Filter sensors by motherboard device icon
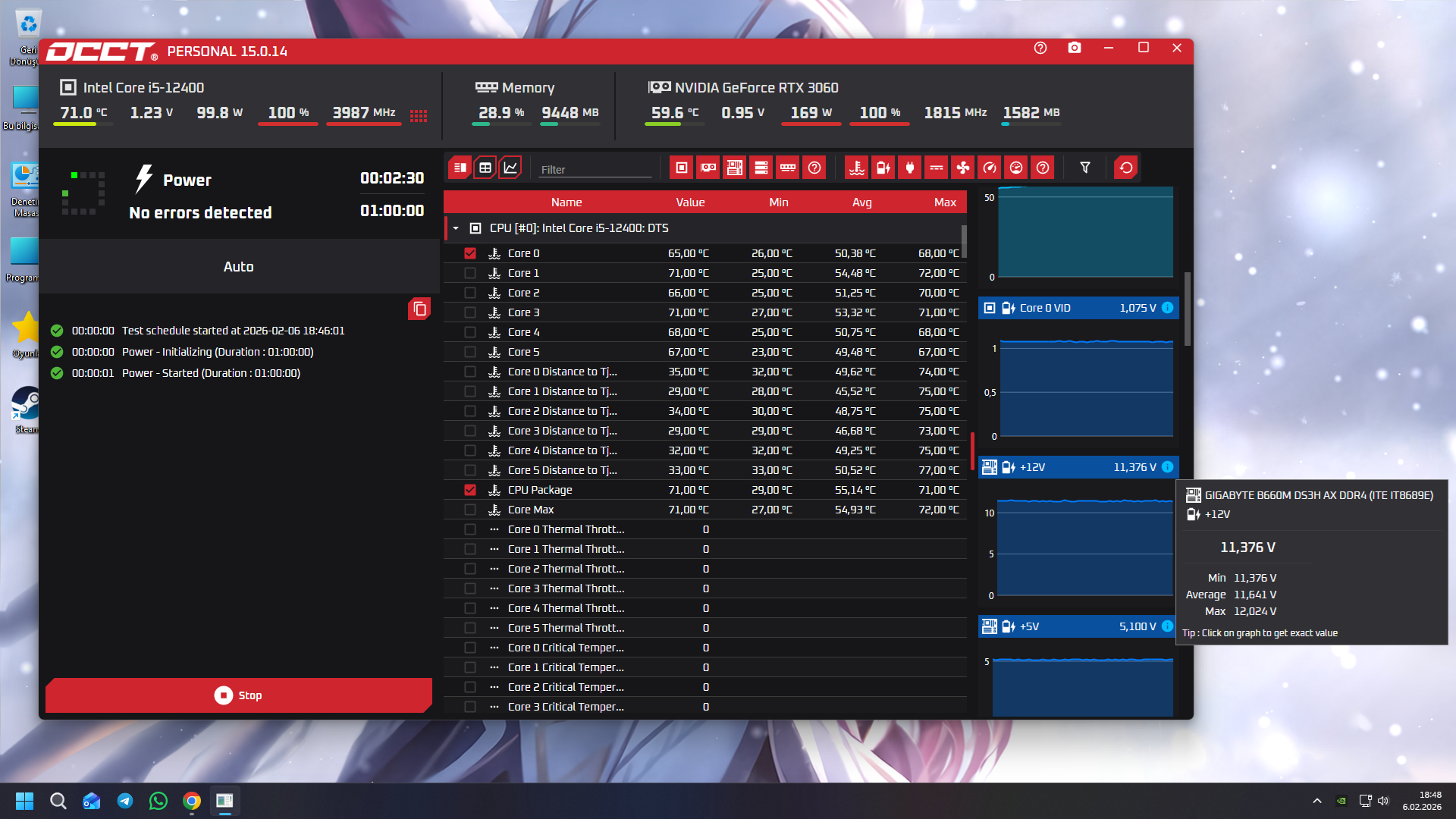 click(x=734, y=168)
